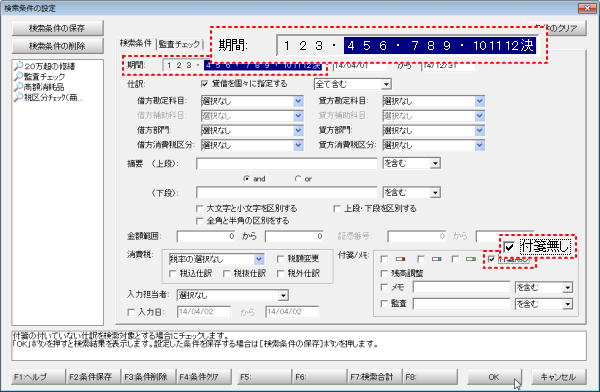Switch to the 検索条件 tab

pos(136,43)
